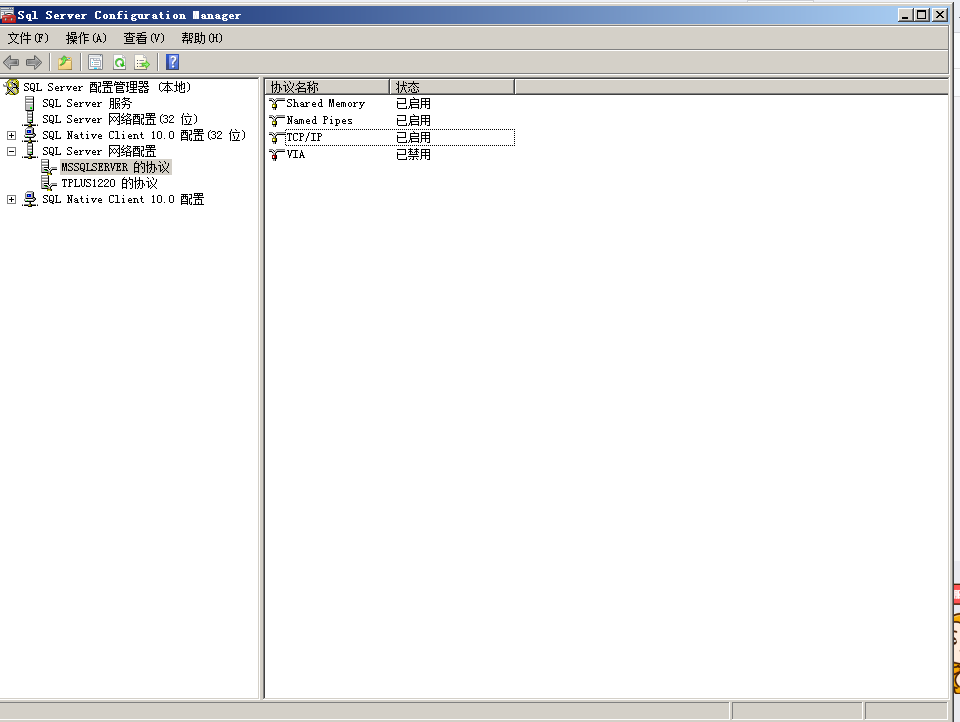Viewport: 960px width, 722px height.
Task: Open the Help question mark icon
Action: [173, 62]
